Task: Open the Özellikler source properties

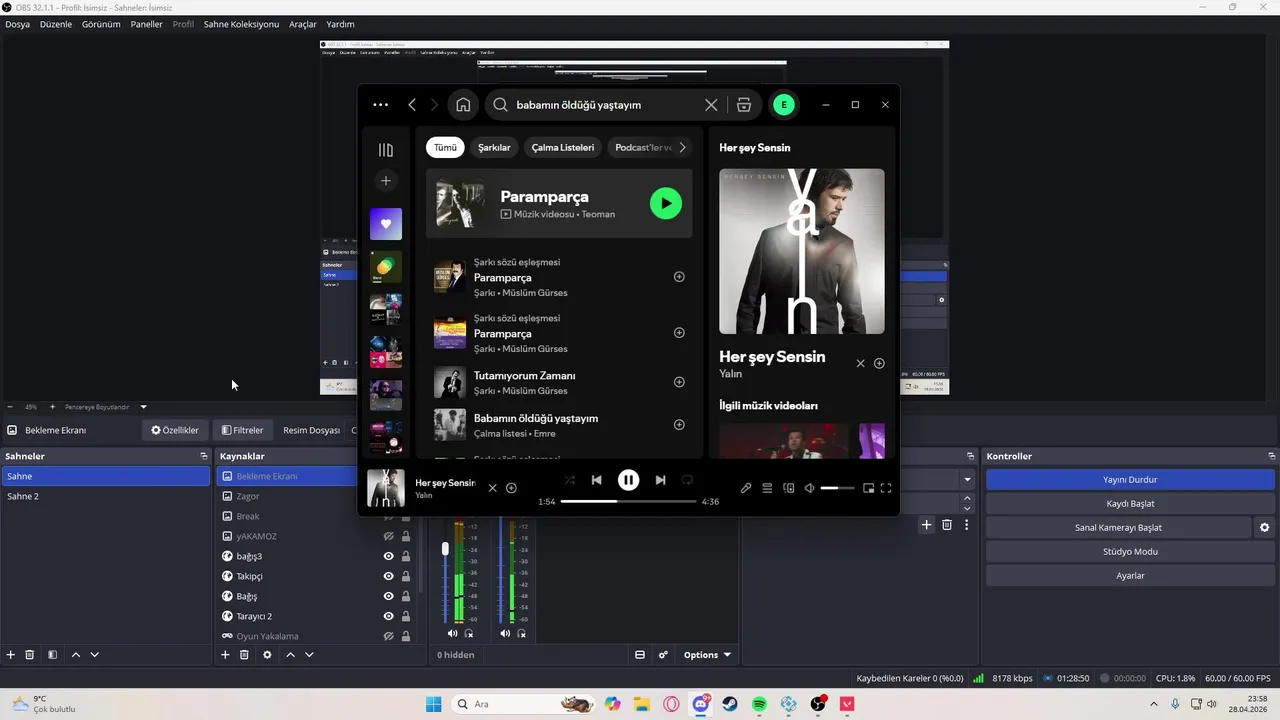Action: [175, 430]
